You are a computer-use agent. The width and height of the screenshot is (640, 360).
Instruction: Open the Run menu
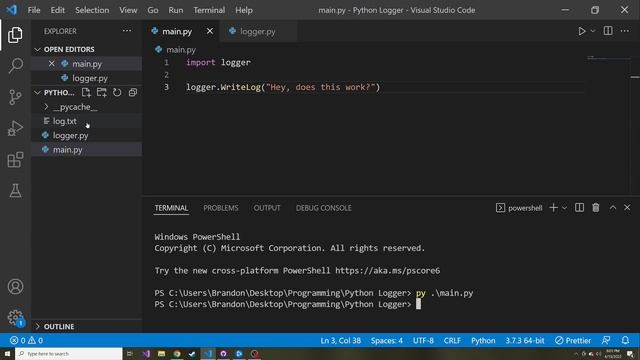pos(176,10)
